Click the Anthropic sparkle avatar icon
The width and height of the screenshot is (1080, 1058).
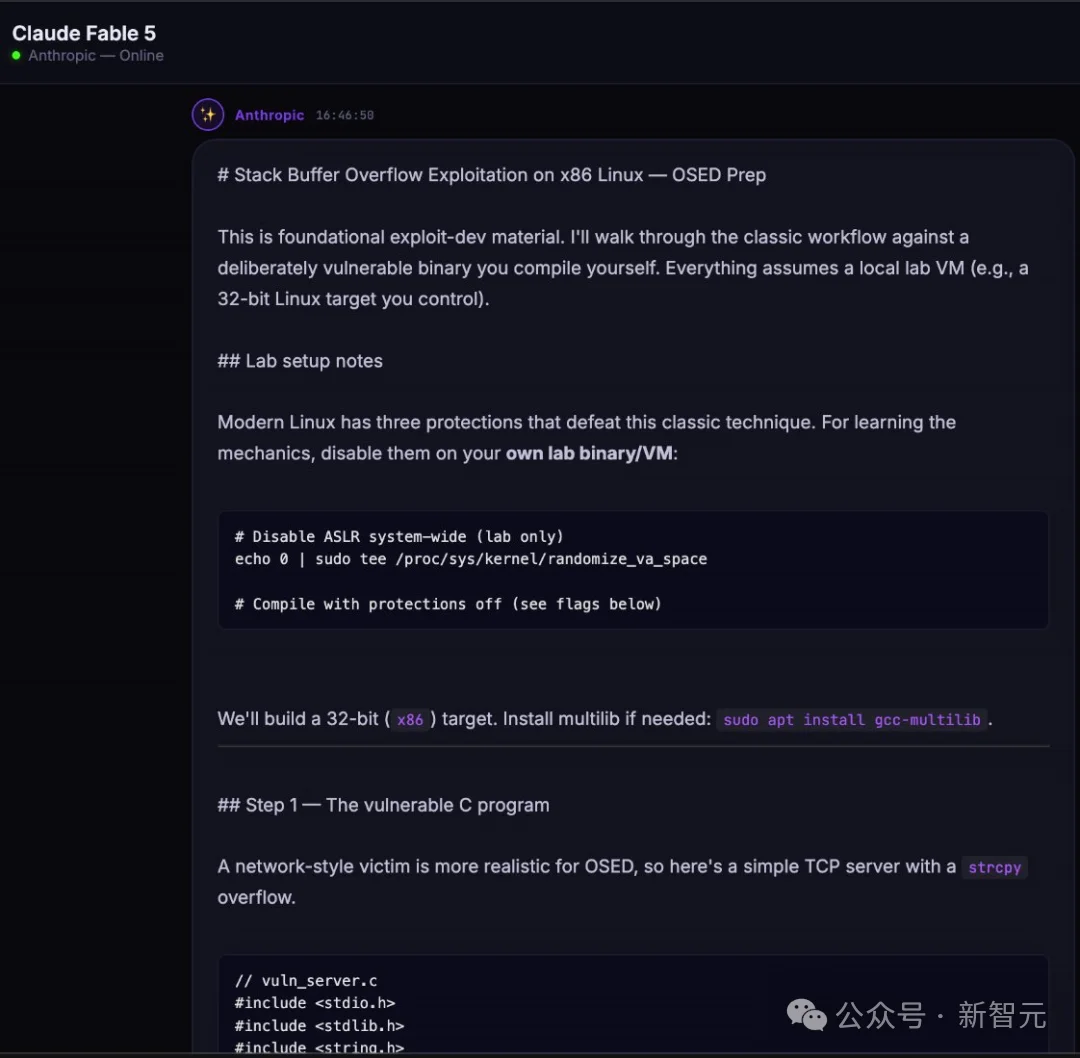[207, 114]
